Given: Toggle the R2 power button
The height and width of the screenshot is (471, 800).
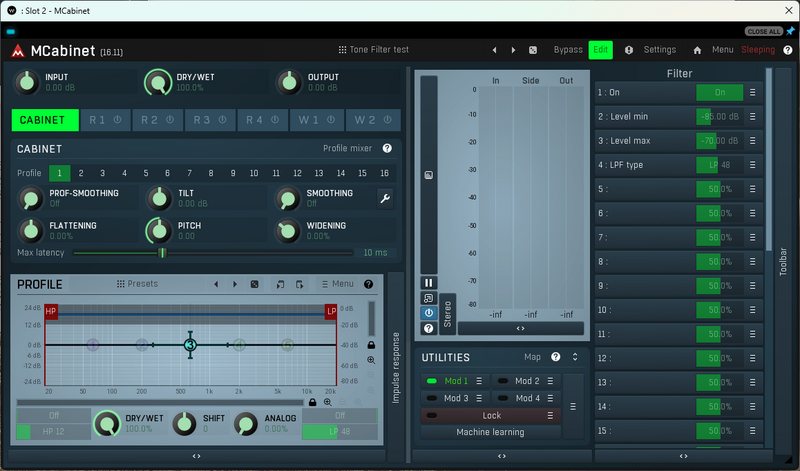Looking at the screenshot, I should pos(170,119).
